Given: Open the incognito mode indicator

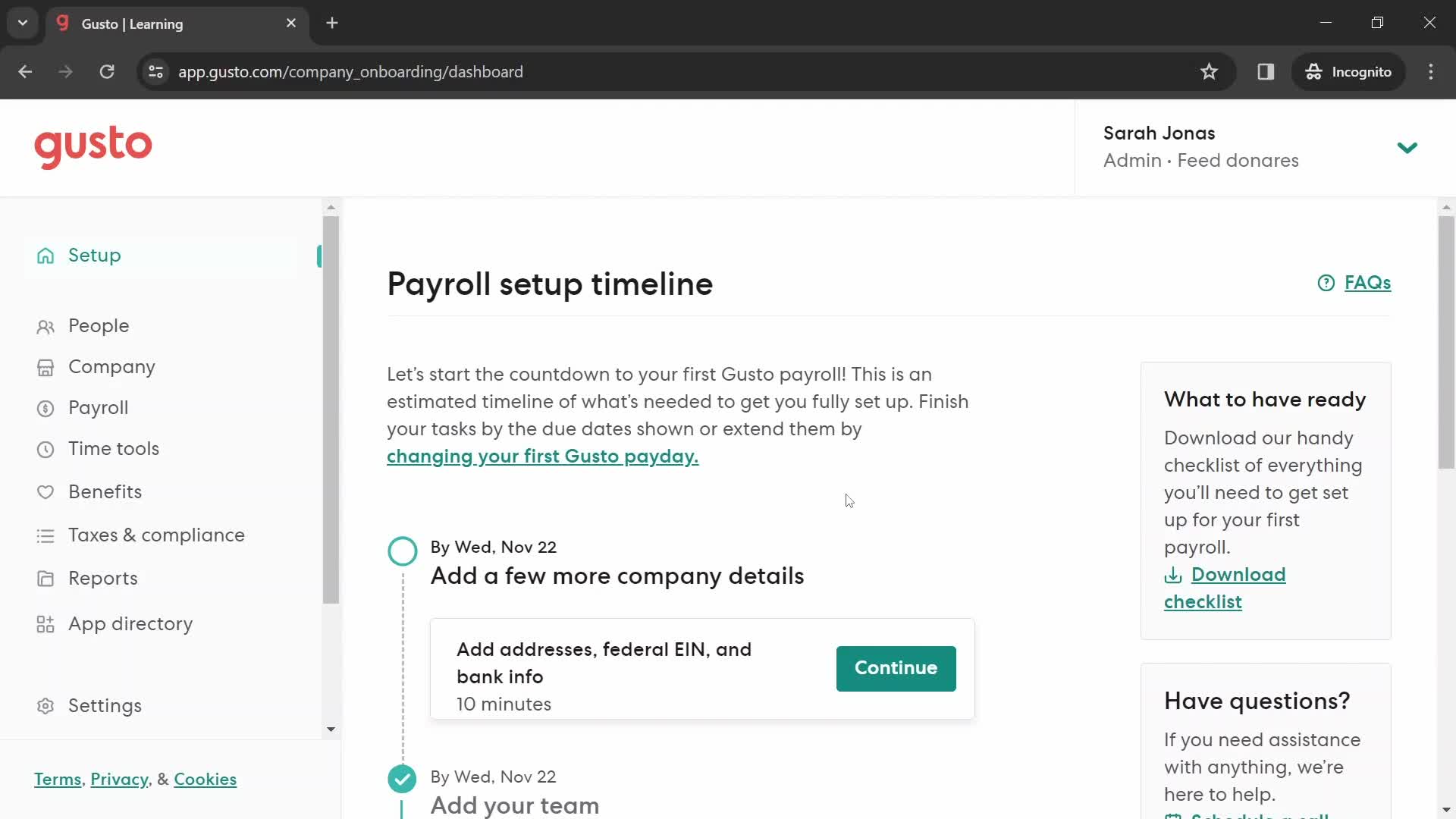Looking at the screenshot, I should (1350, 71).
